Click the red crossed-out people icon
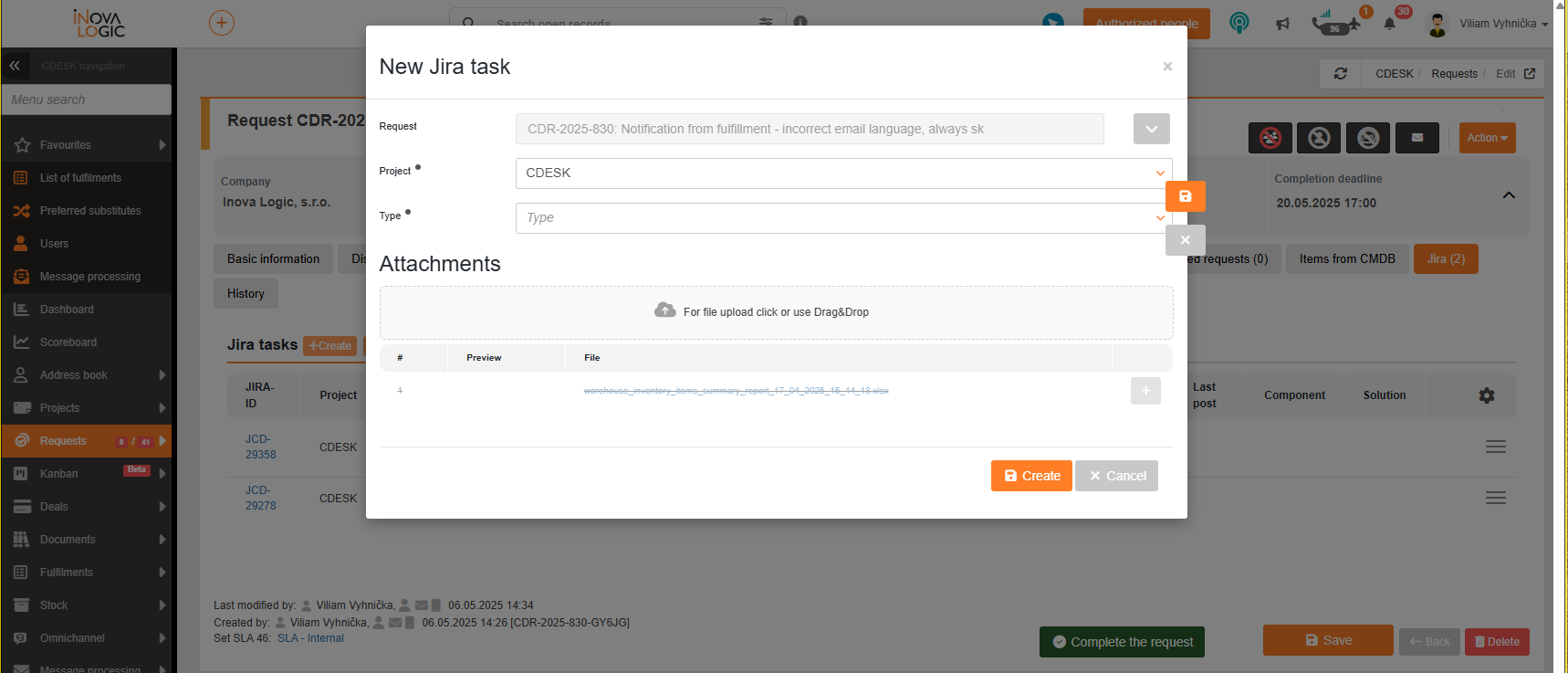 (1270, 138)
